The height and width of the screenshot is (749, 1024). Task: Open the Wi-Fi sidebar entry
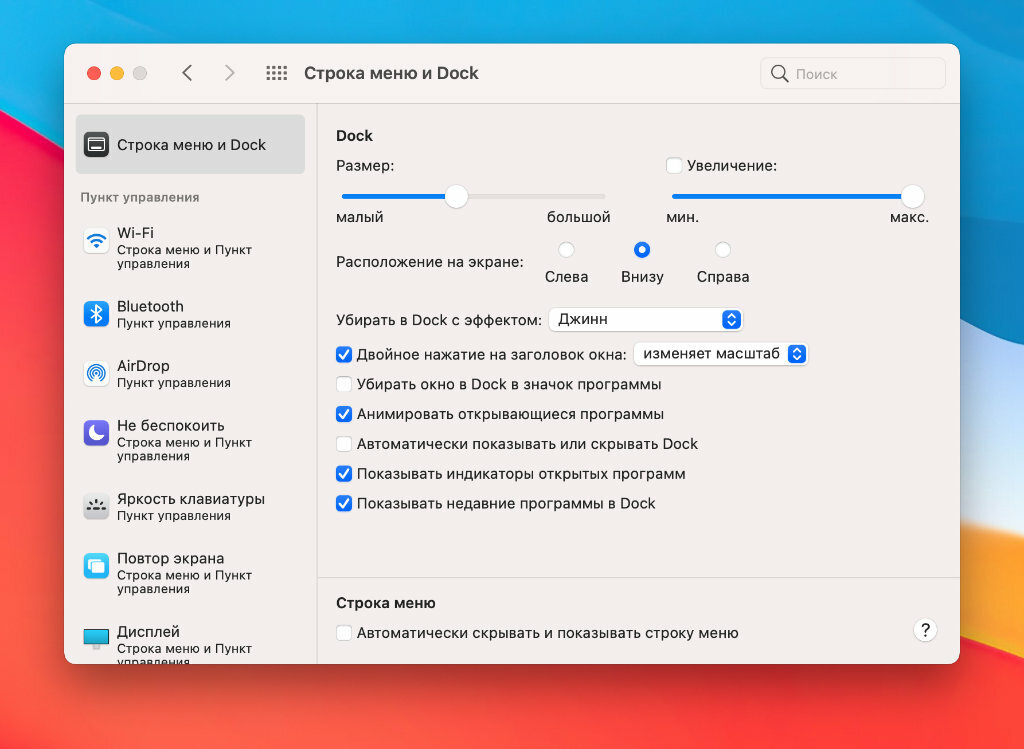pos(190,247)
